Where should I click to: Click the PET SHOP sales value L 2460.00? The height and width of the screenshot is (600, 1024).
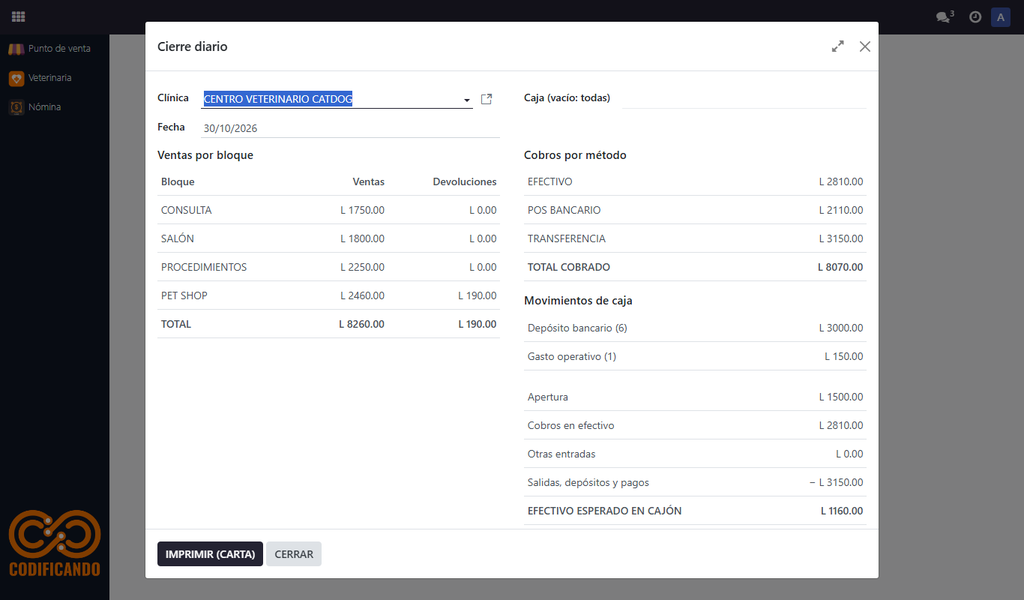coord(362,296)
